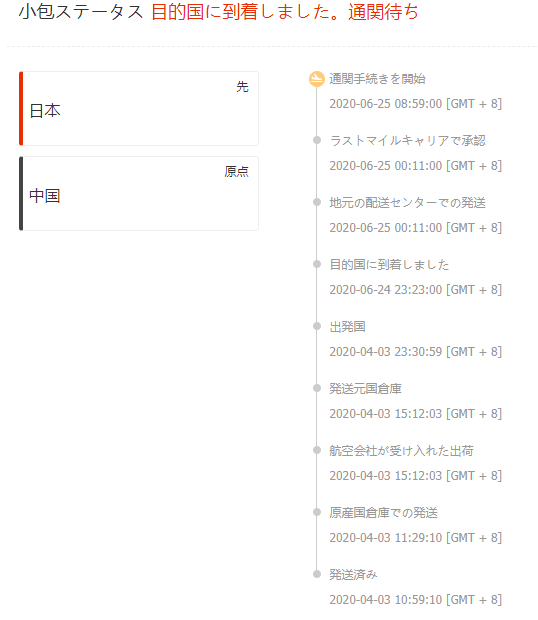The width and height of the screenshot is (538, 620).
Task: Click the 目的国に到着しました timeline dot
Action: 317,264
